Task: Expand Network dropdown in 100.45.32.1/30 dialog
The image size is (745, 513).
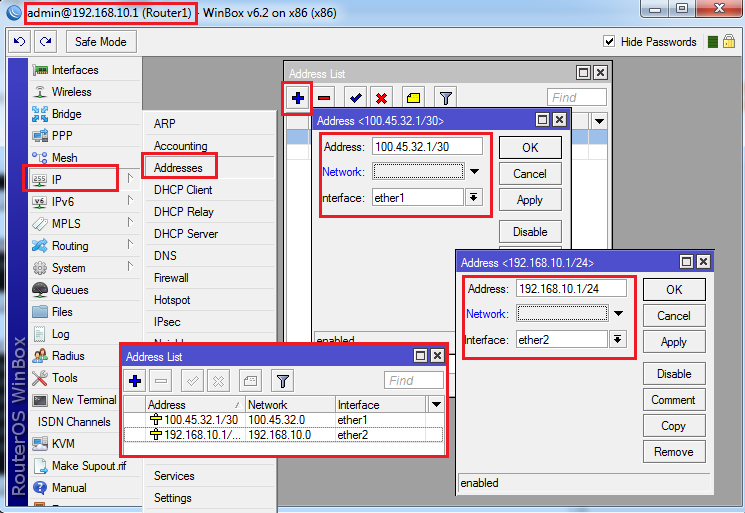Action: (474, 171)
